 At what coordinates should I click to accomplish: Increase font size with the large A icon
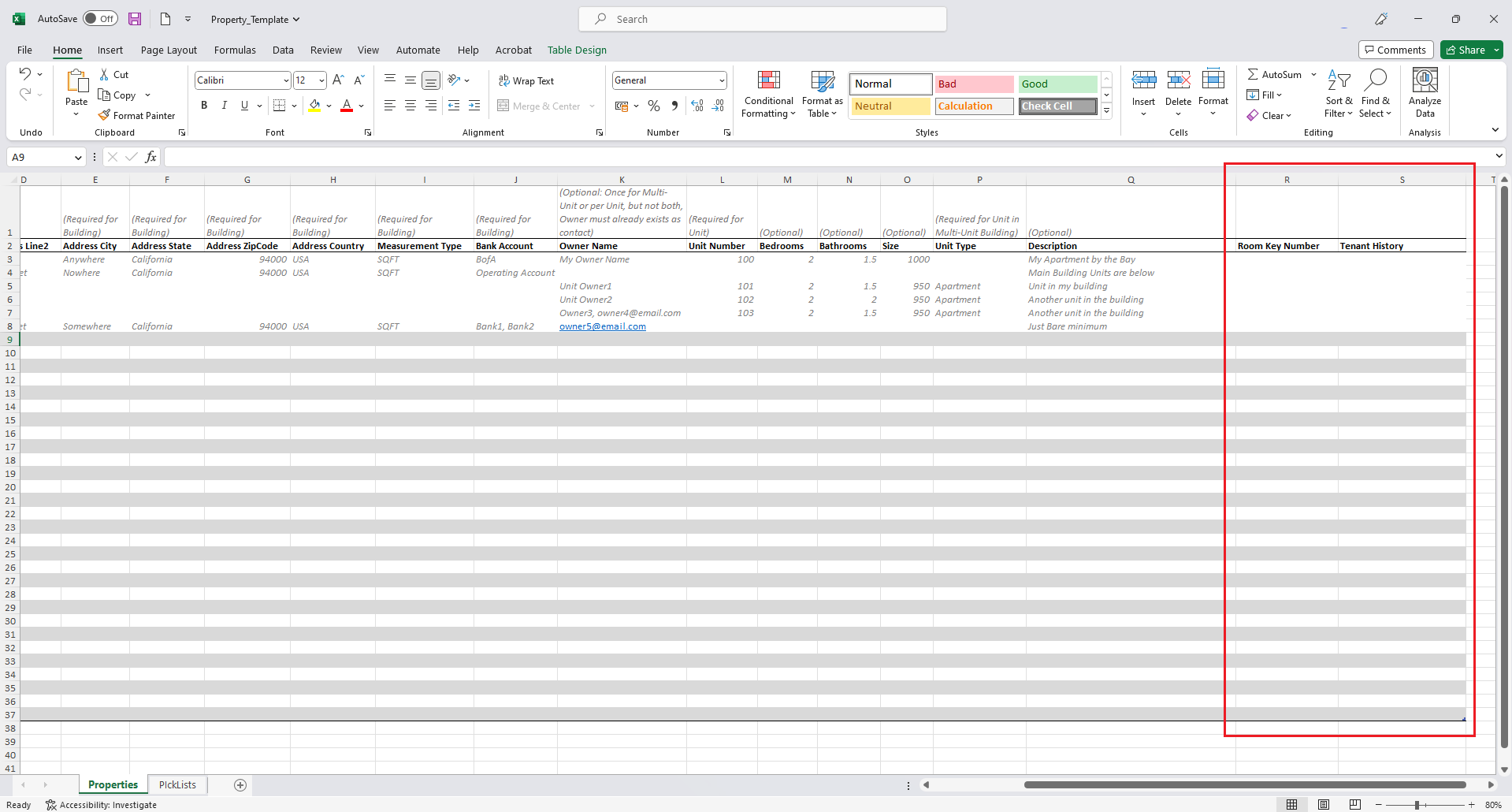[x=338, y=80]
